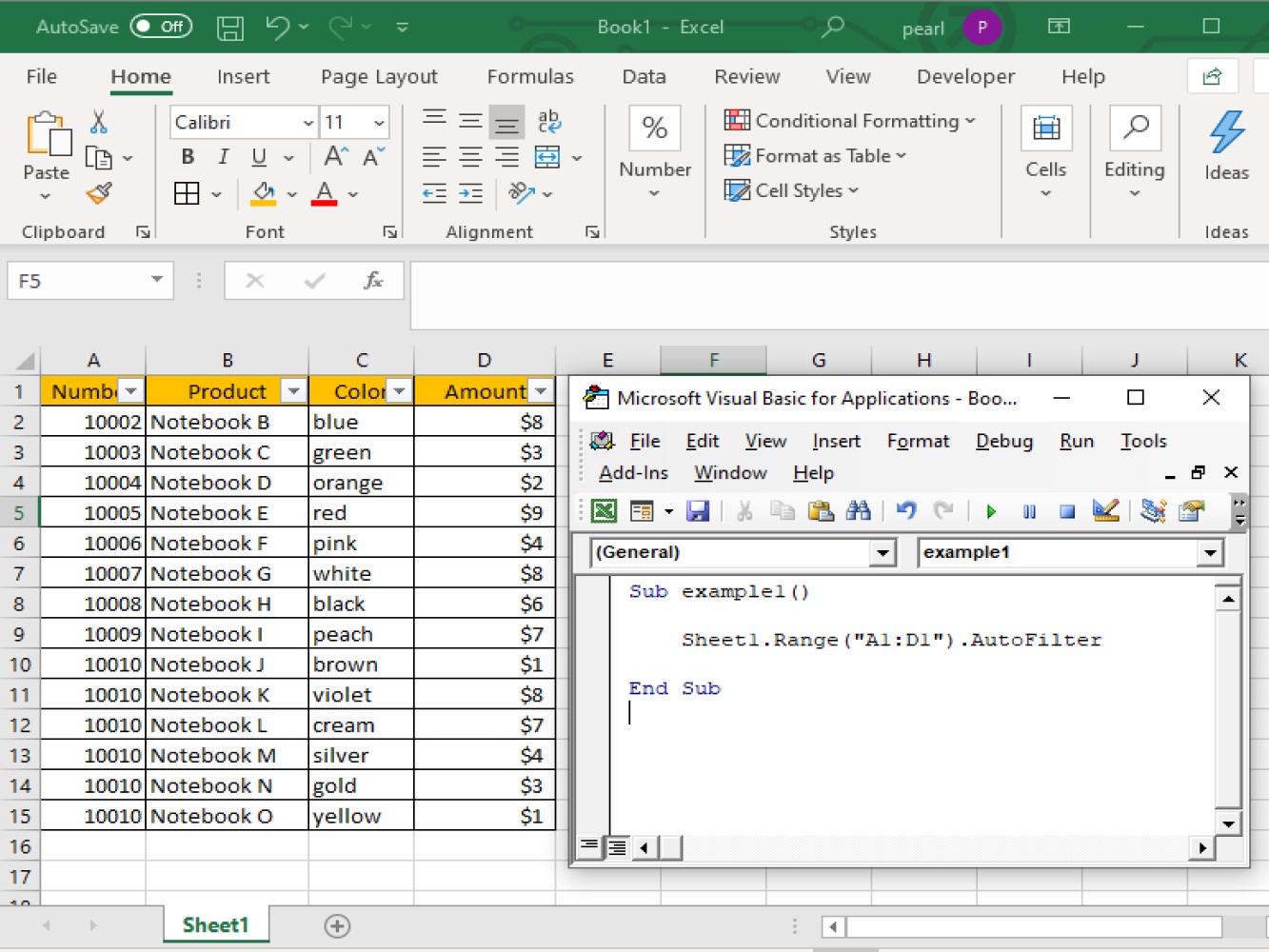
Task: Click the Reset button on VBA toolbar
Action: pyautogui.click(x=1066, y=511)
